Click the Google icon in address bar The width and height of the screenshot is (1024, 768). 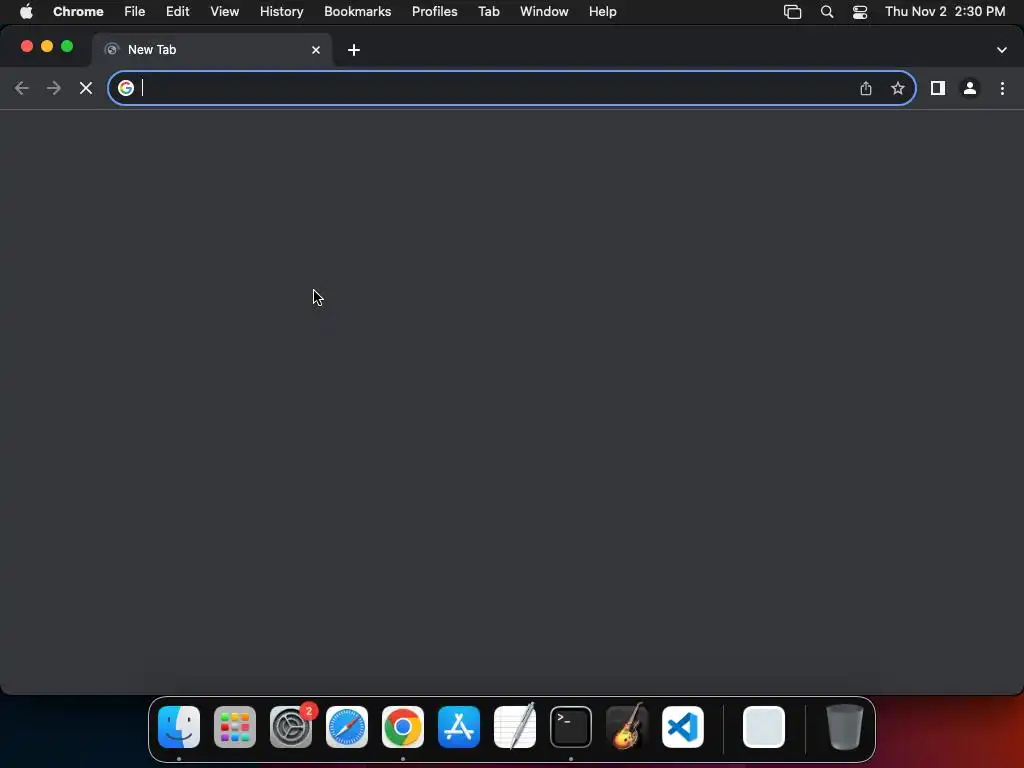pos(126,88)
